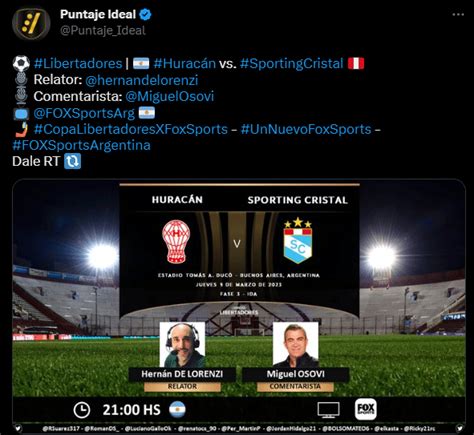Click Hernán De Lorenzi's photo
Viewport: 474px width, 435px height.
tap(182, 345)
